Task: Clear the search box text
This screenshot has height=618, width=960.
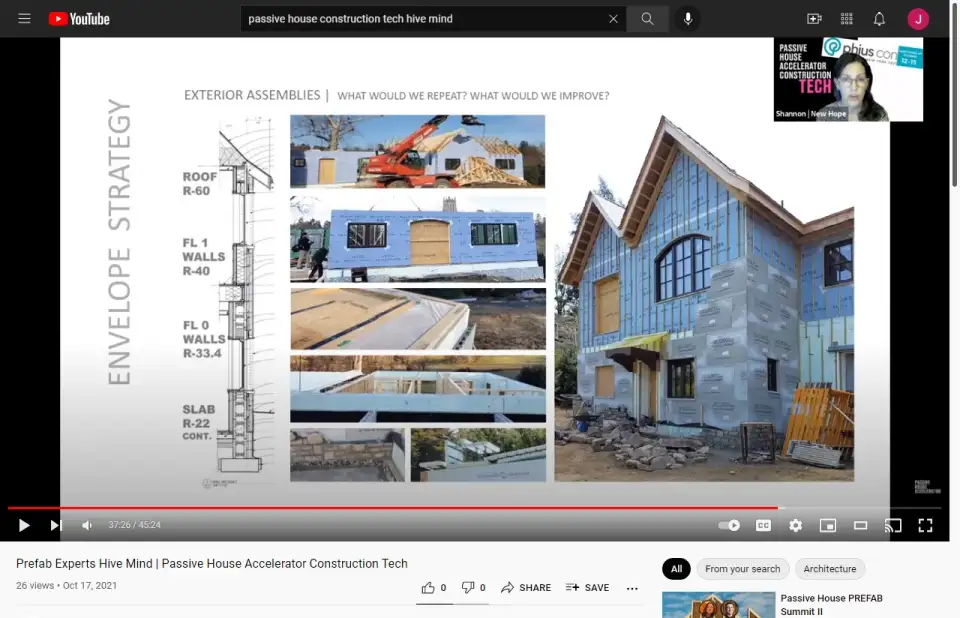Action: 613,19
